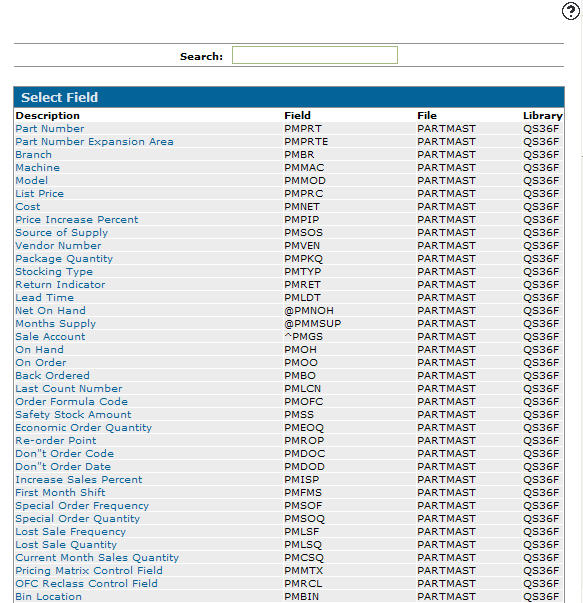Viewport: 583px width, 603px height.
Task: Select the Safety Stock Amount link
Action: [x=73, y=415]
